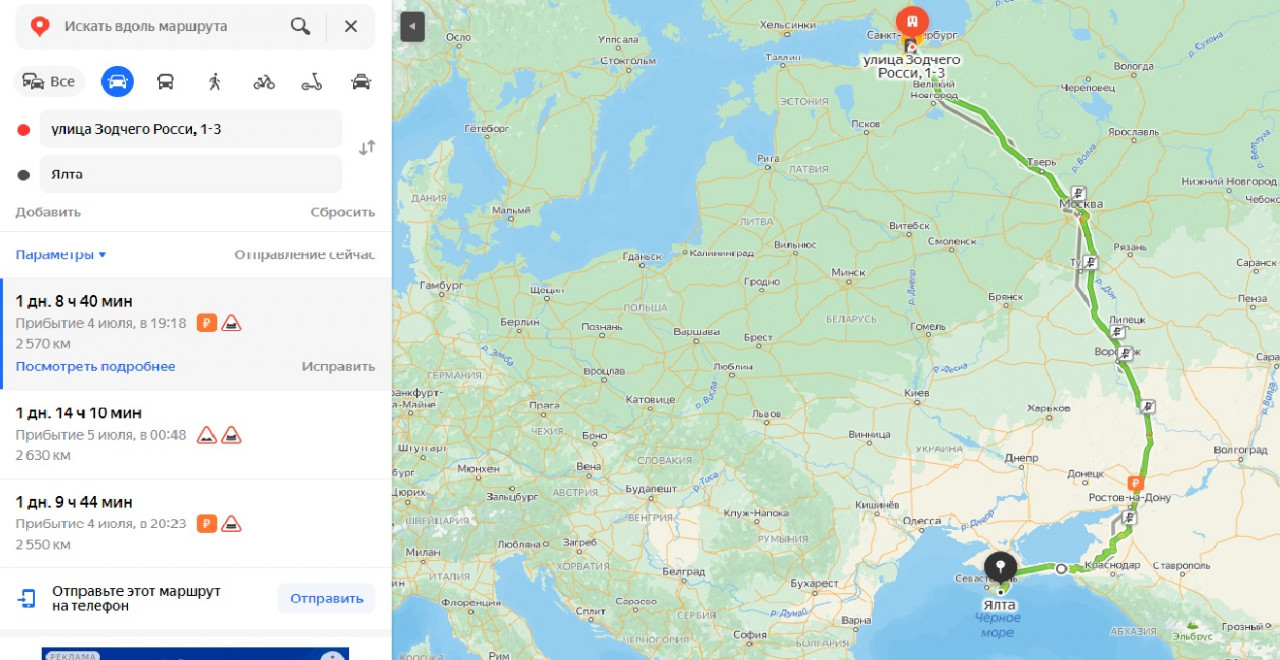Switch to public transport bus mode
Viewport: 1280px width, 660px height.
(166, 82)
